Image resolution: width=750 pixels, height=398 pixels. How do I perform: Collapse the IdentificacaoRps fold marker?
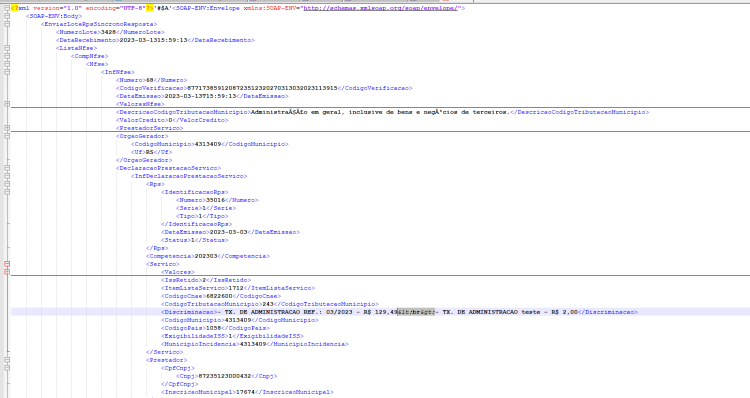pos(7,192)
